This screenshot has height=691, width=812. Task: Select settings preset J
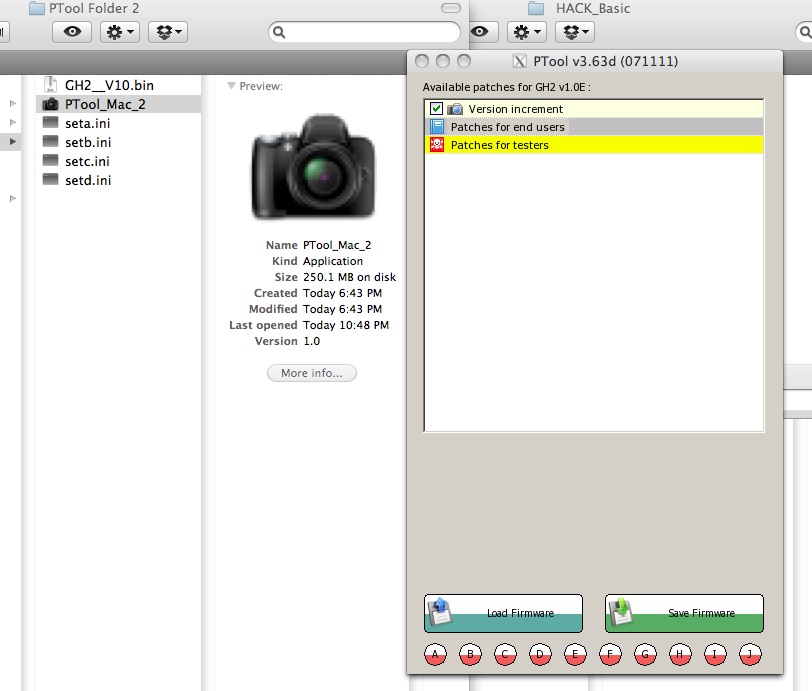pos(750,654)
